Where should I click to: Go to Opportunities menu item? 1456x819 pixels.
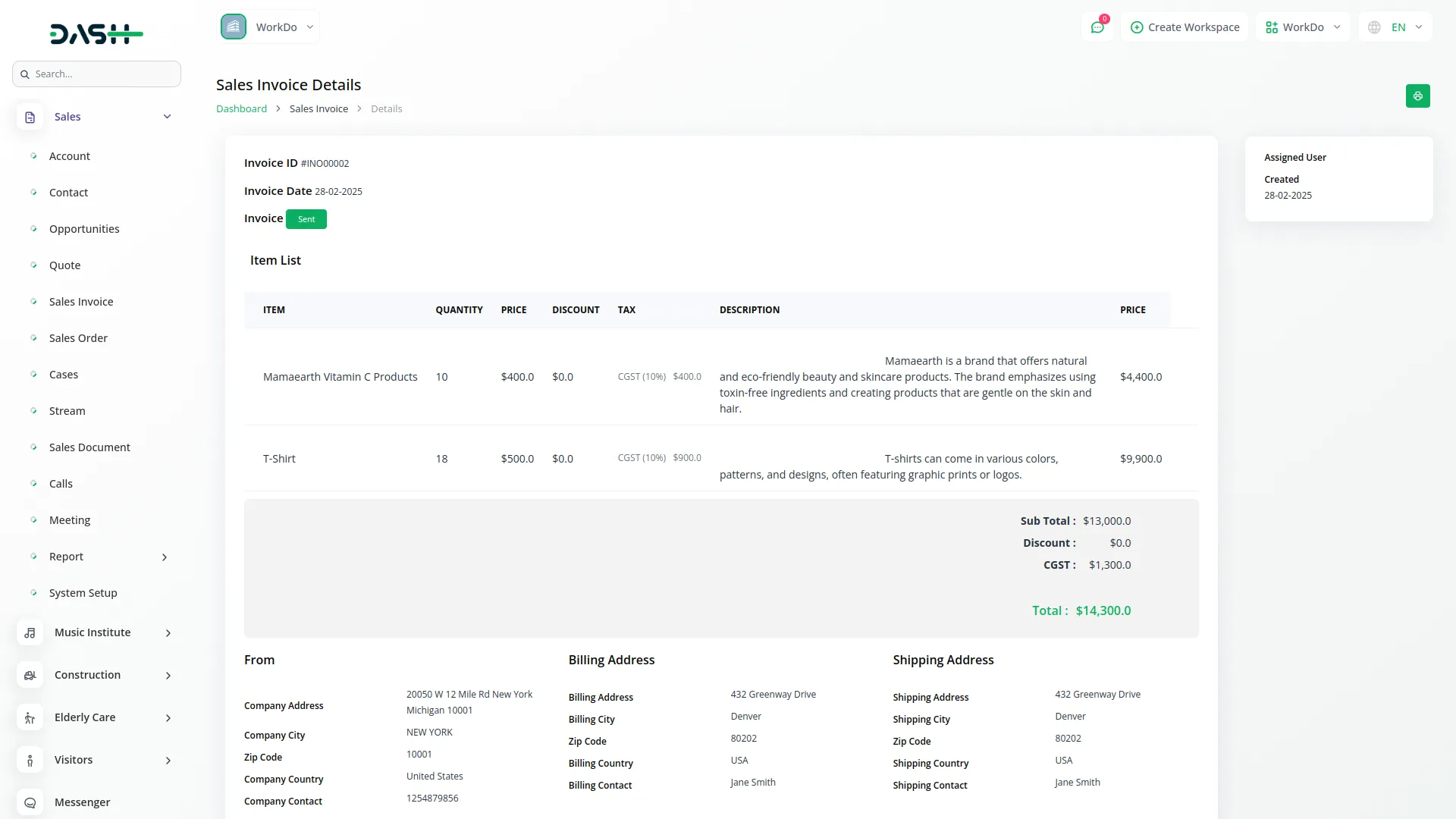[84, 229]
